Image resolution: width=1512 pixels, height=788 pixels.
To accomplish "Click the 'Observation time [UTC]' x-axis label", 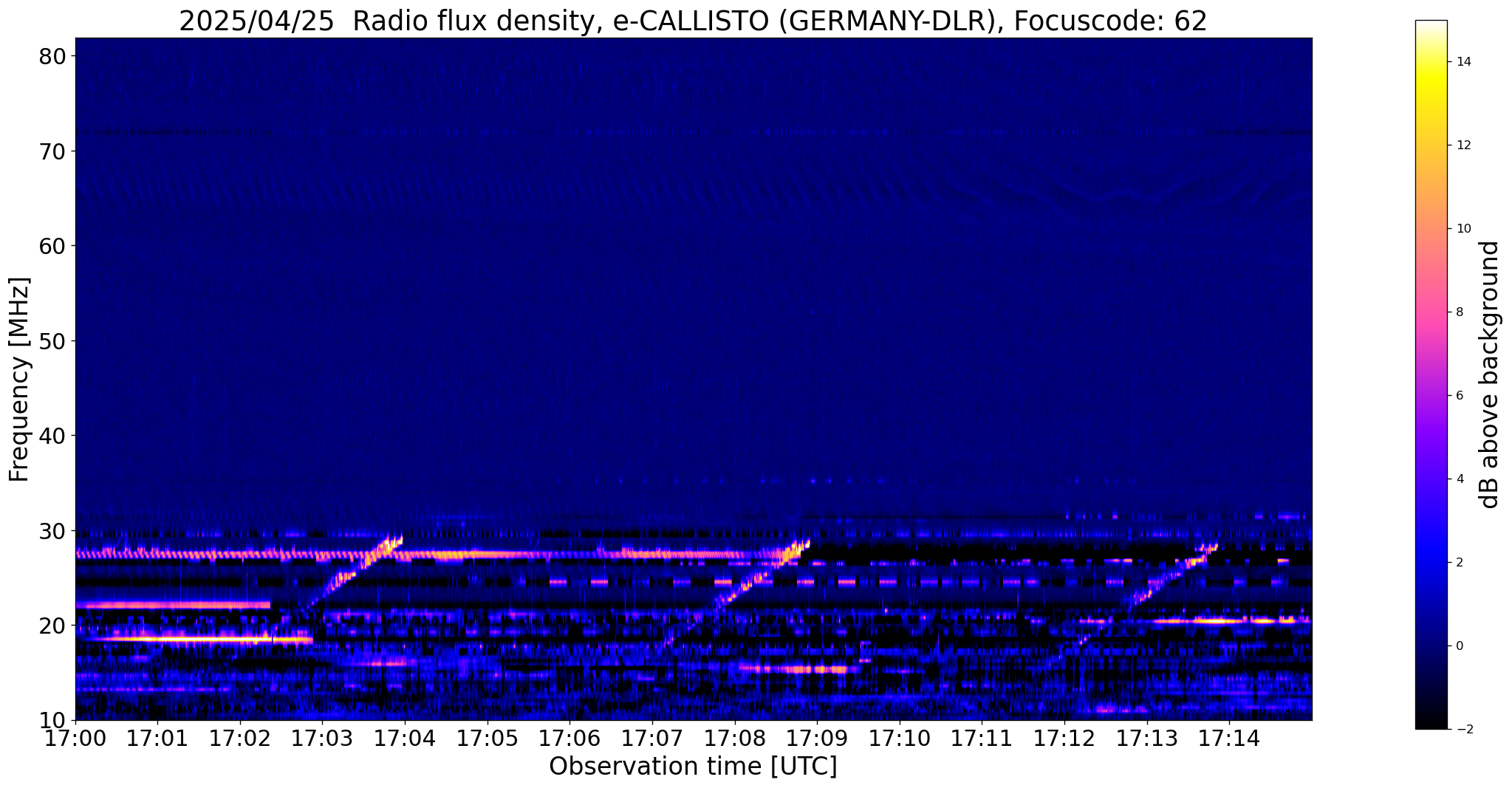I will [693, 767].
